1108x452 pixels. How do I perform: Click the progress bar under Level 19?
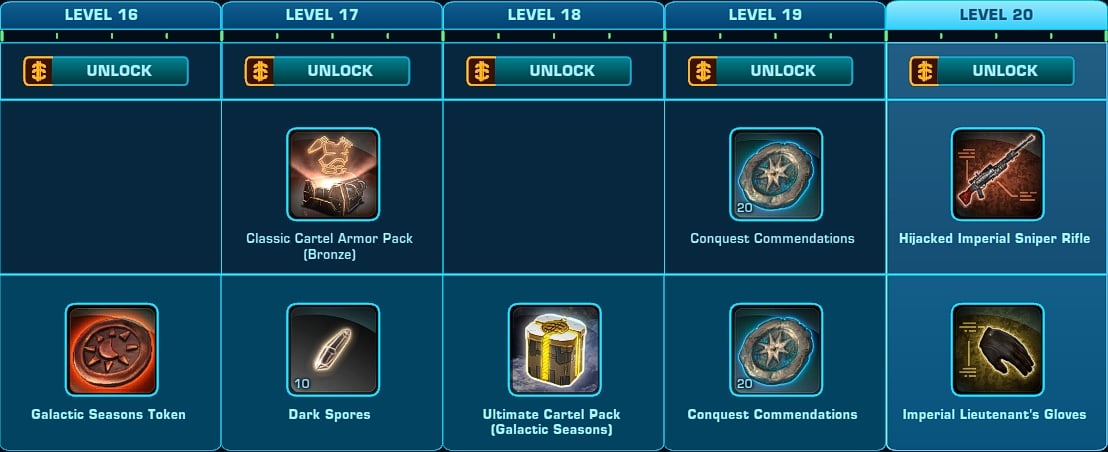pos(775,35)
